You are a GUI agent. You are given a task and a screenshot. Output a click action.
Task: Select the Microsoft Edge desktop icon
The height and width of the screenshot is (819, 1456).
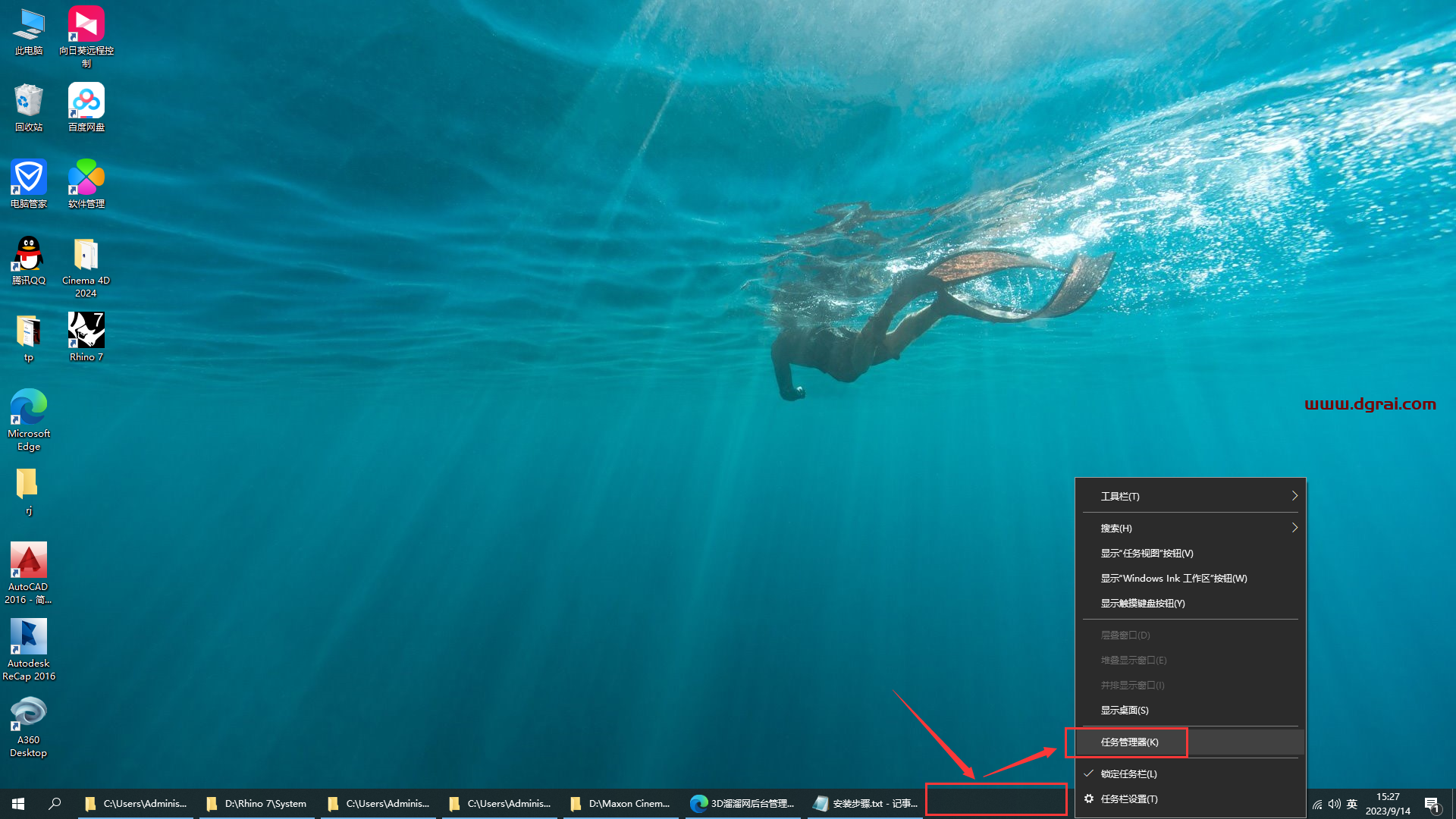click(29, 420)
